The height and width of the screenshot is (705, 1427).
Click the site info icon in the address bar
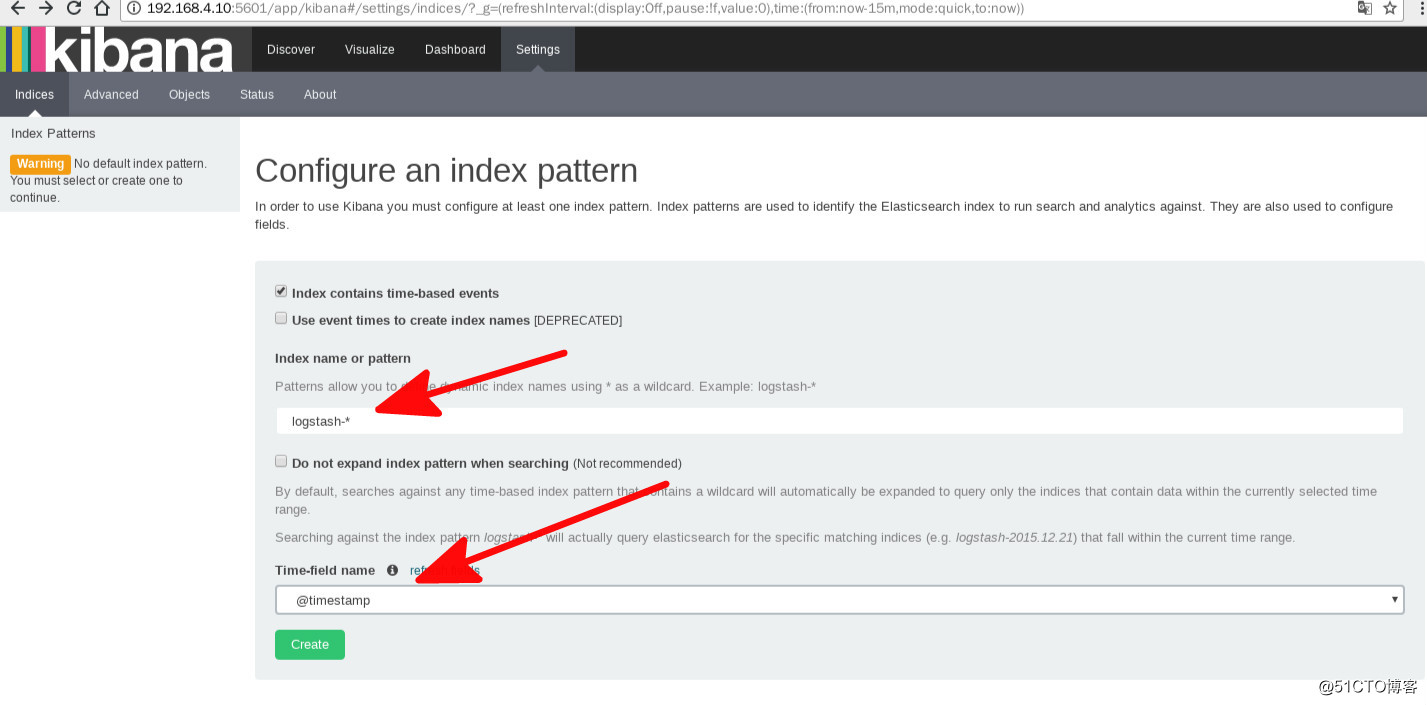click(x=134, y=8)
